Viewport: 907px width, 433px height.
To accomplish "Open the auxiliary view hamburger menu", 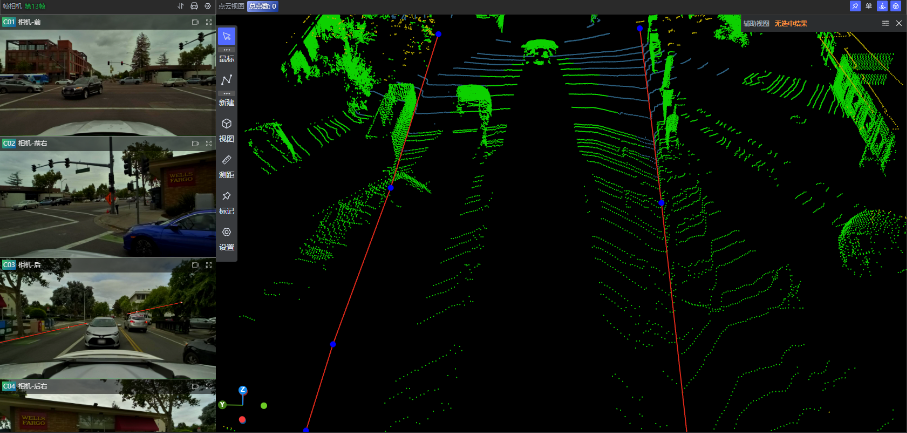I will click(x=886, y=23).
